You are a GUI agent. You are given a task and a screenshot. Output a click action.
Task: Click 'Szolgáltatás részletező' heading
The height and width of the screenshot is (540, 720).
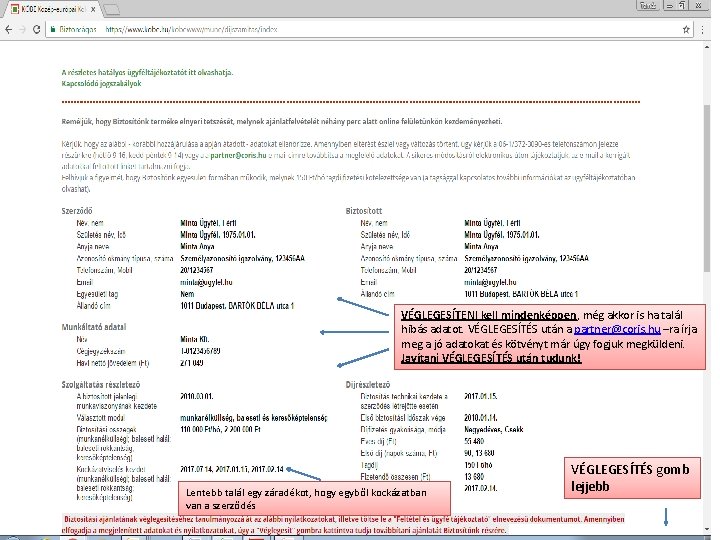[x=101, y=385]
